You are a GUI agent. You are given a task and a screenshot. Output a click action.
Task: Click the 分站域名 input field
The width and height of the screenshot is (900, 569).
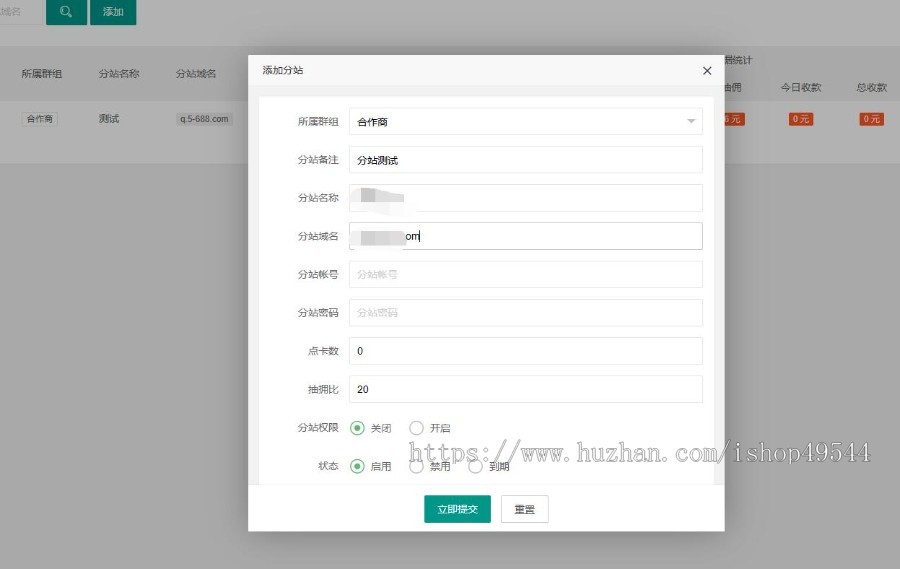pos(525,236)
